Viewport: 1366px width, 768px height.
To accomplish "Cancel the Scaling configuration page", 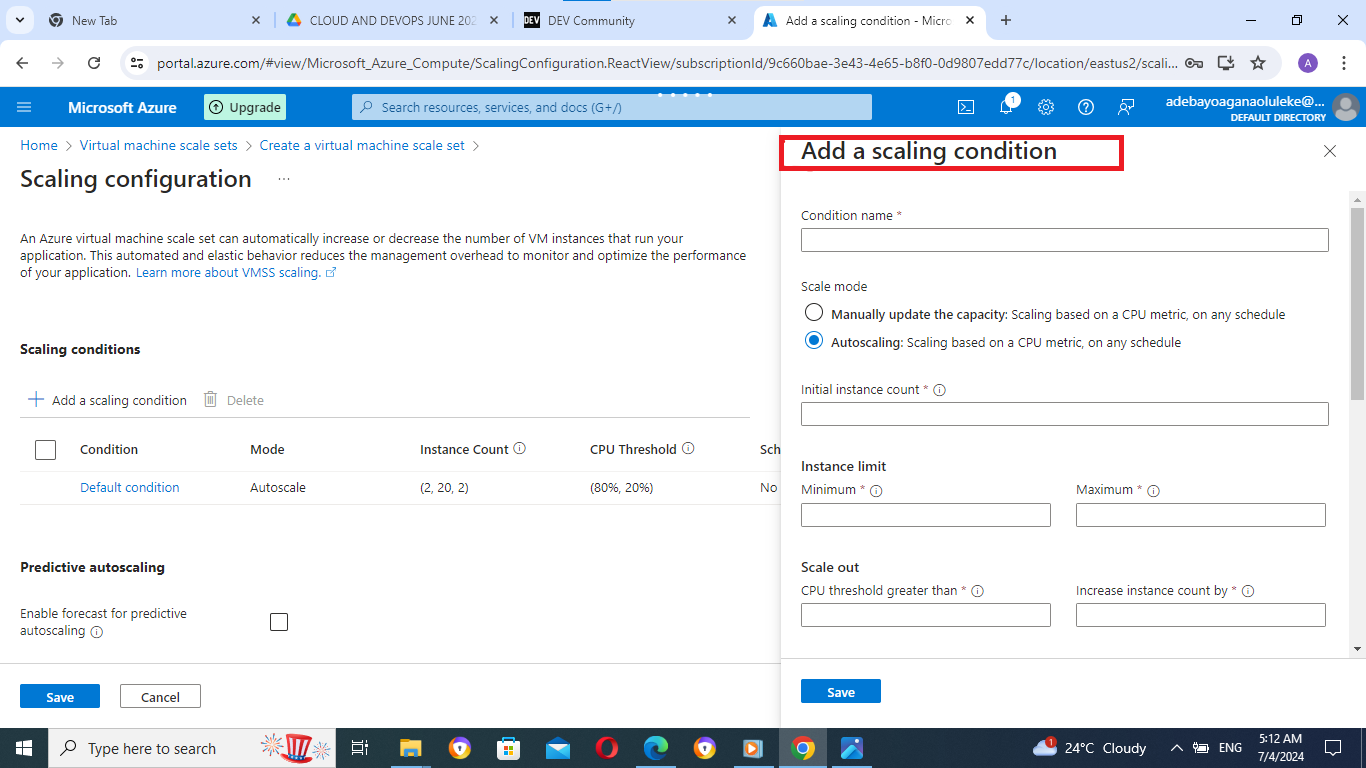I will click(160, 696).
